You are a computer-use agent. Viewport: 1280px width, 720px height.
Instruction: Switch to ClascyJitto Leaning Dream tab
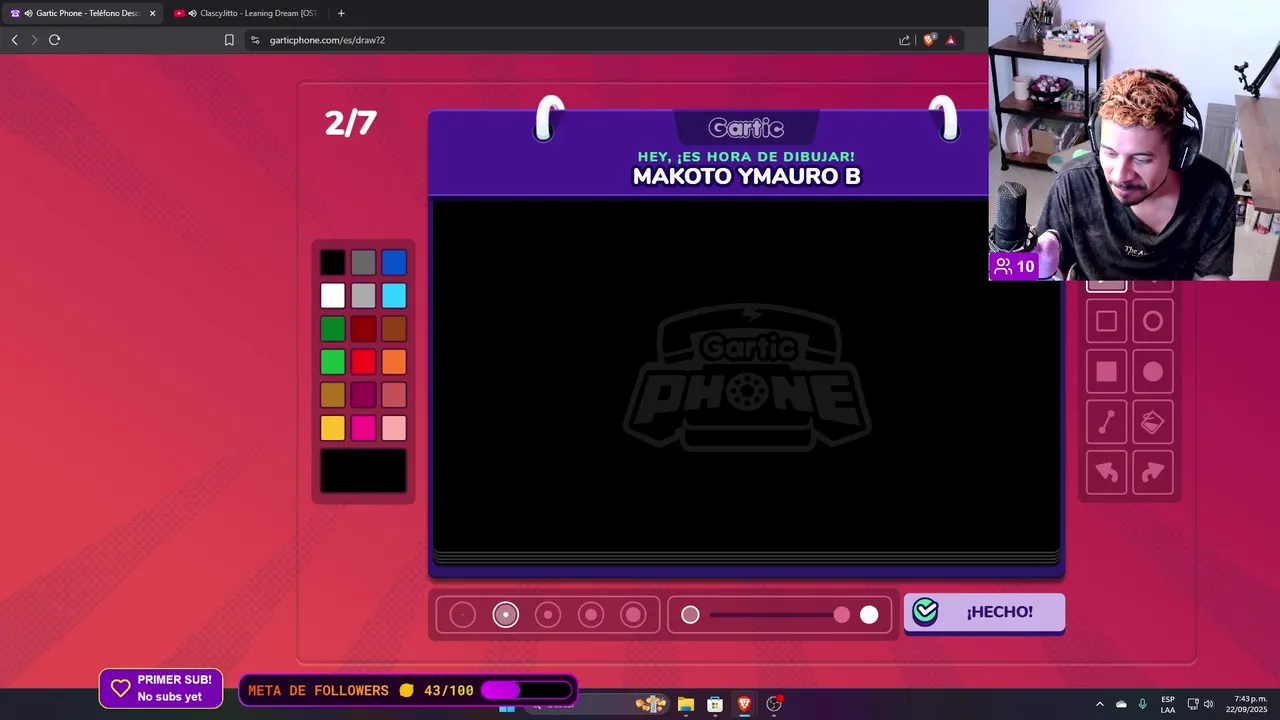pos(250,13)
